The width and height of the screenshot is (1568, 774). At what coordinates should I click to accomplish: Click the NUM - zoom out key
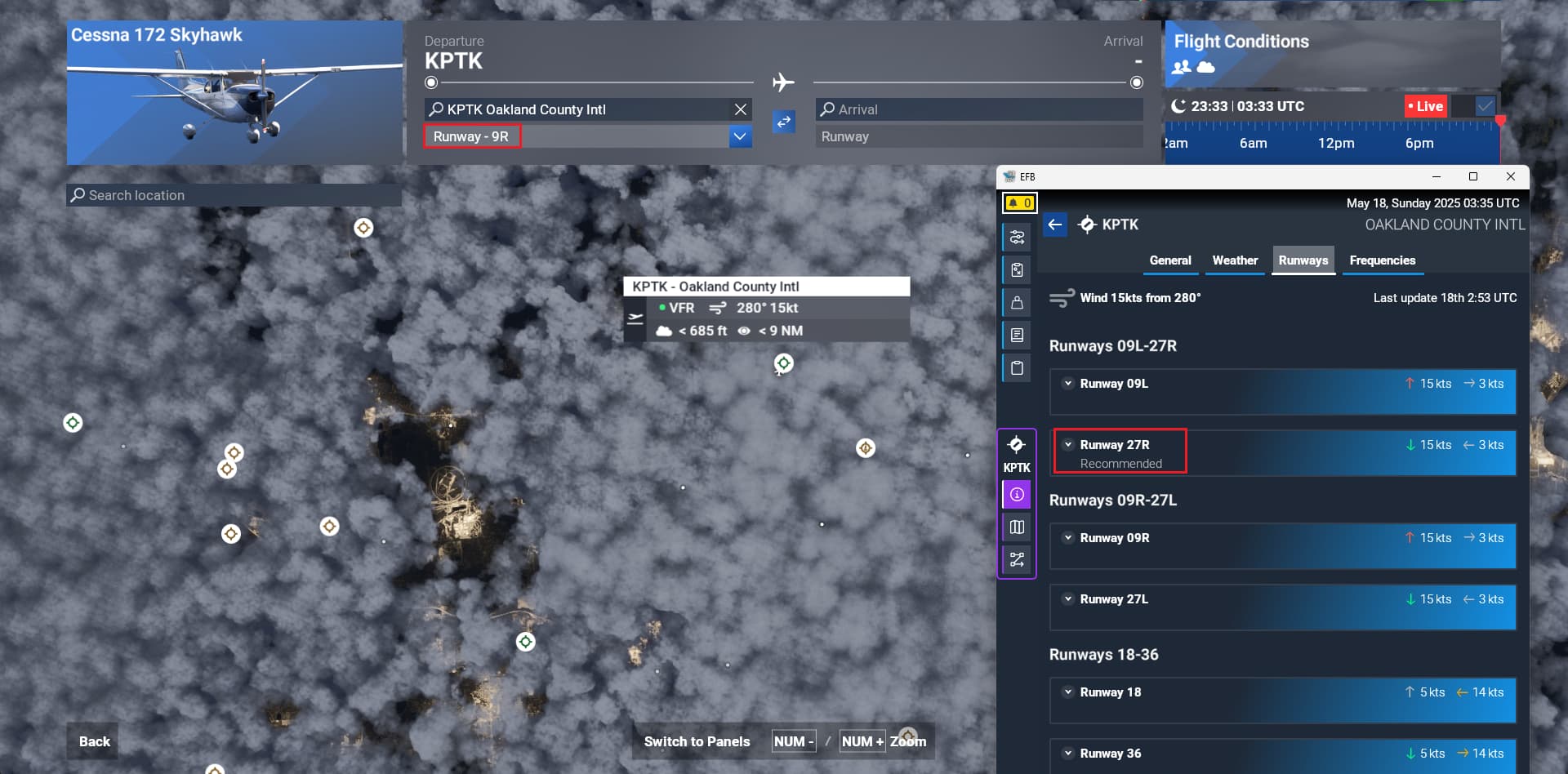pos(793,741)
